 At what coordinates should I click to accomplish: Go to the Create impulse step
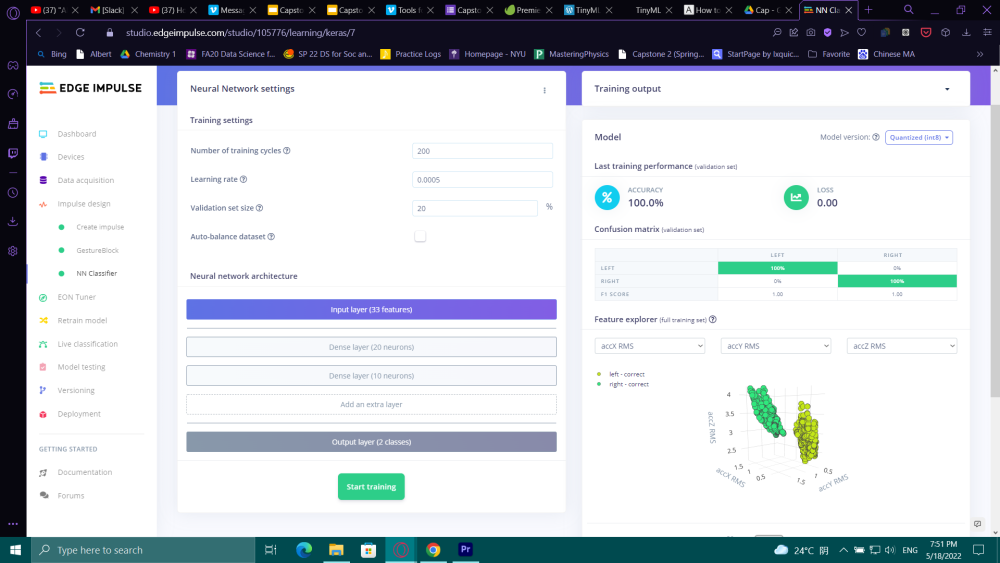click(x=100, y=227)
